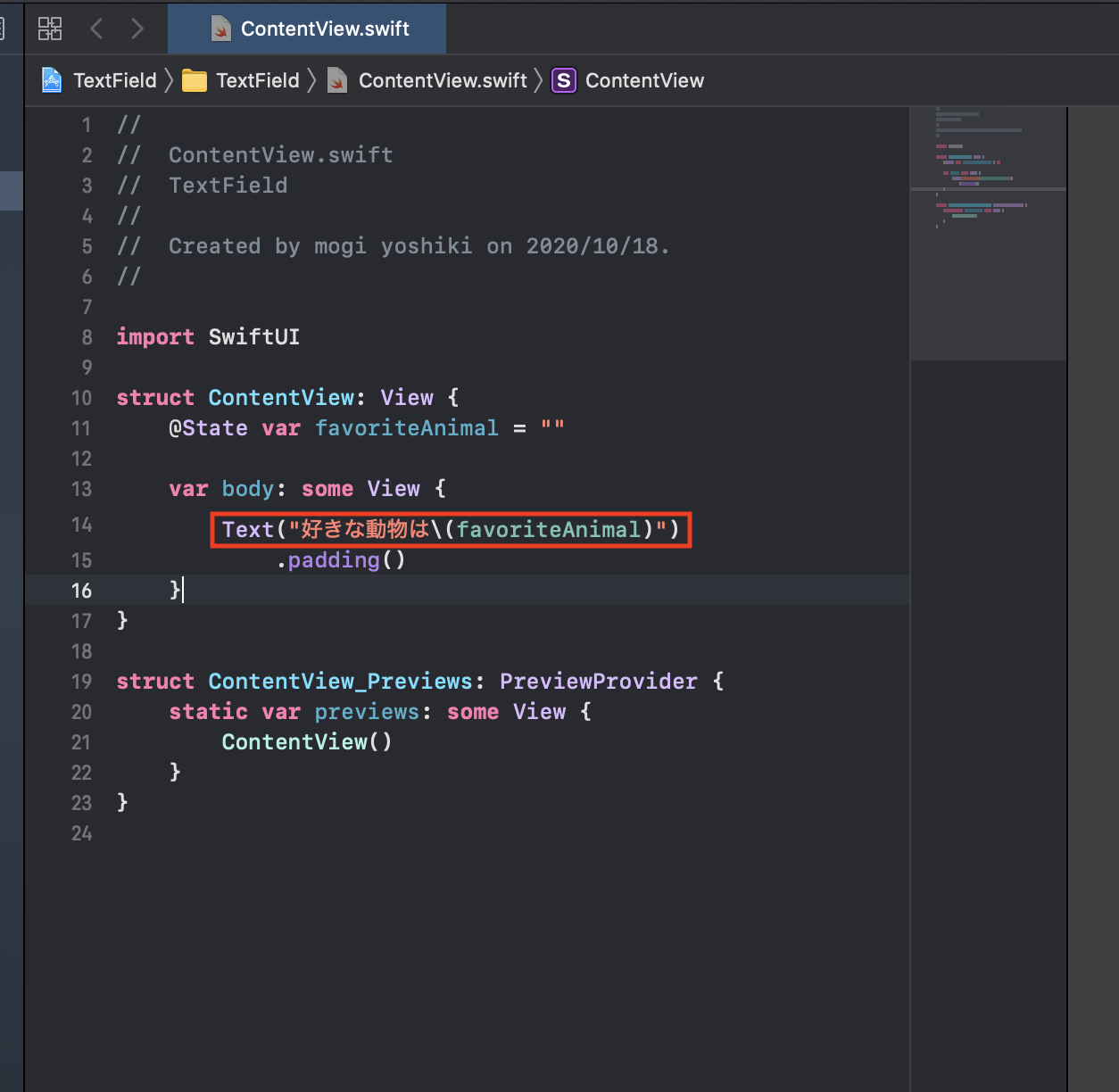The width and height of the screenshot is (1119, 1092).
Task: Click the ContentView struct breadcrumb
Action: tap(644, 80)
